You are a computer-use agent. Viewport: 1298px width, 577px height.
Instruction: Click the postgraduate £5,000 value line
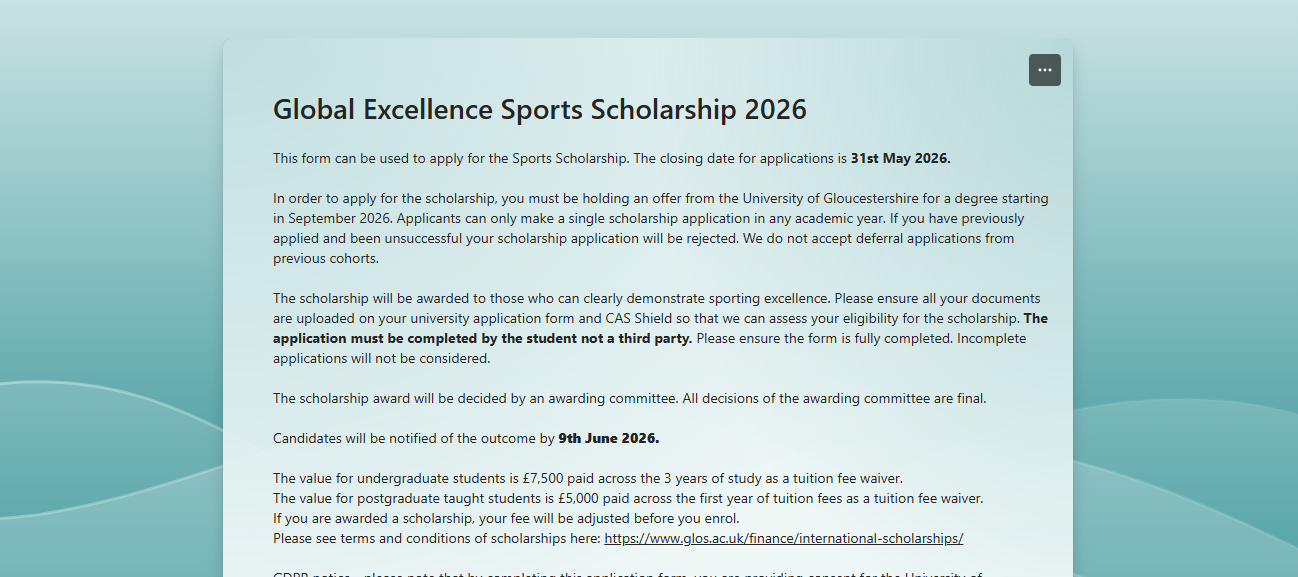(627, 498)
